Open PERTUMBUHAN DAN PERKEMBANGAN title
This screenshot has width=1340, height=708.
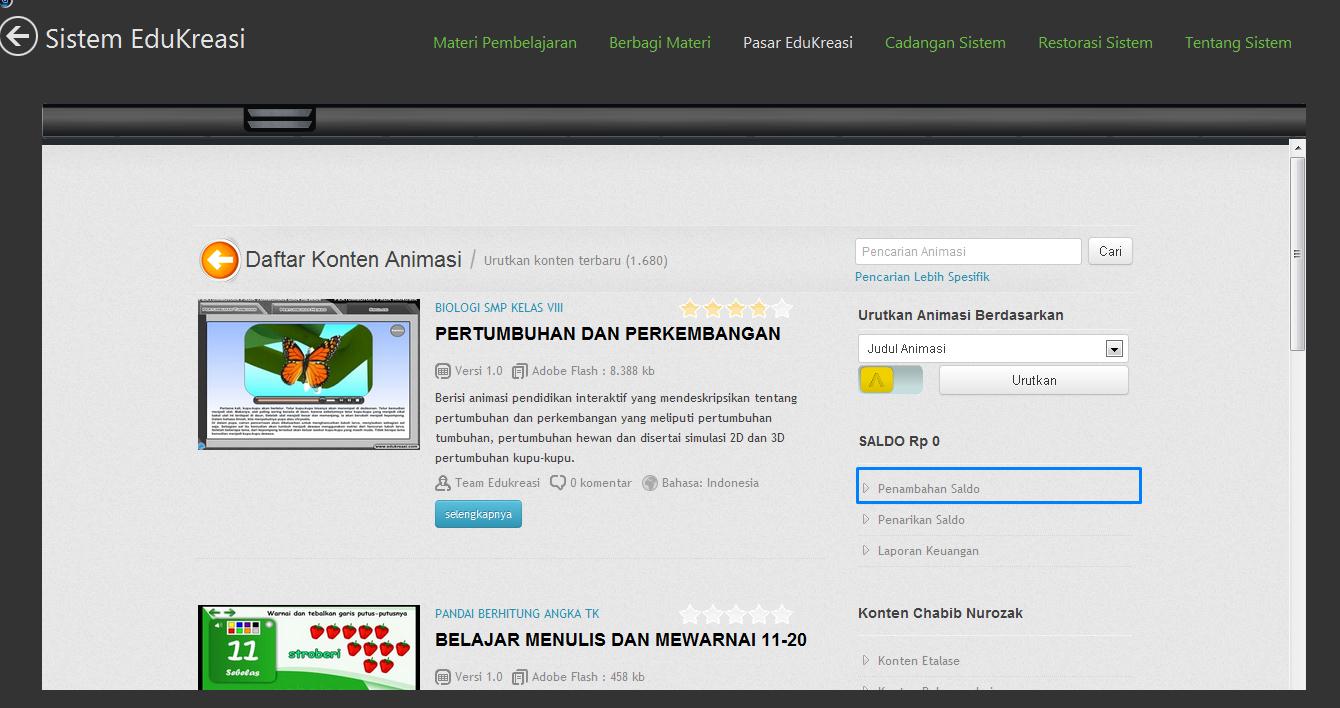pyautogui.click(x=608, y=334)
